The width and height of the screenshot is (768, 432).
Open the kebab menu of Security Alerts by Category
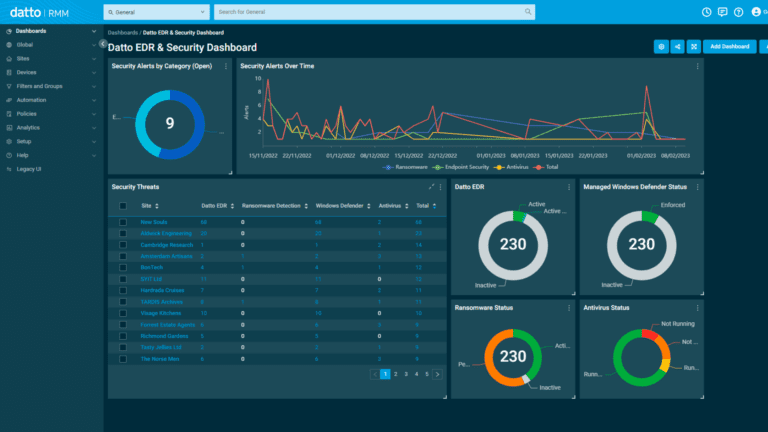[226, 66]
